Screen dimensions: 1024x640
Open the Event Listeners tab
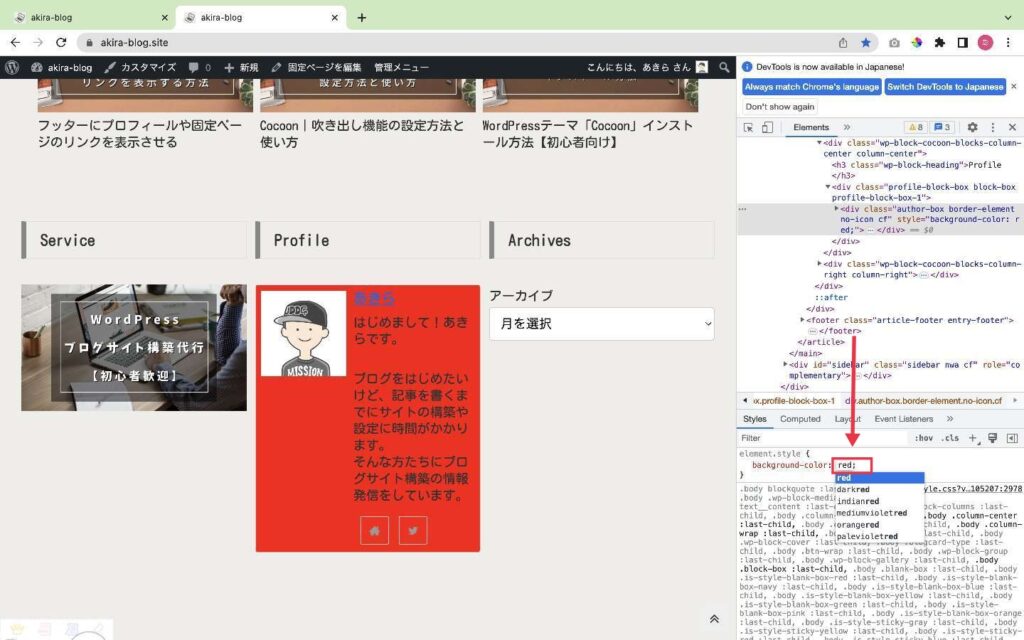904,419
